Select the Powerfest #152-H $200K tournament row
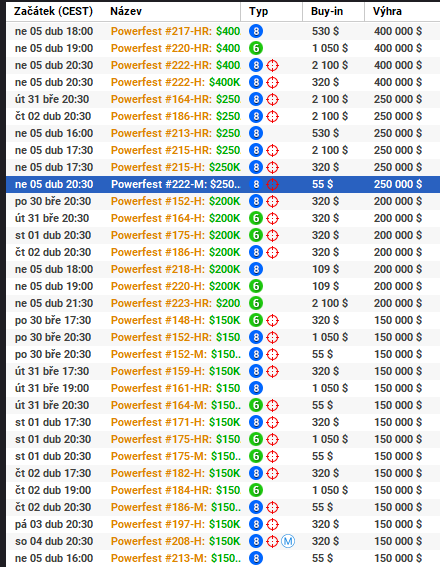Viewport: 440px width, 567px height. coord(223,201)
